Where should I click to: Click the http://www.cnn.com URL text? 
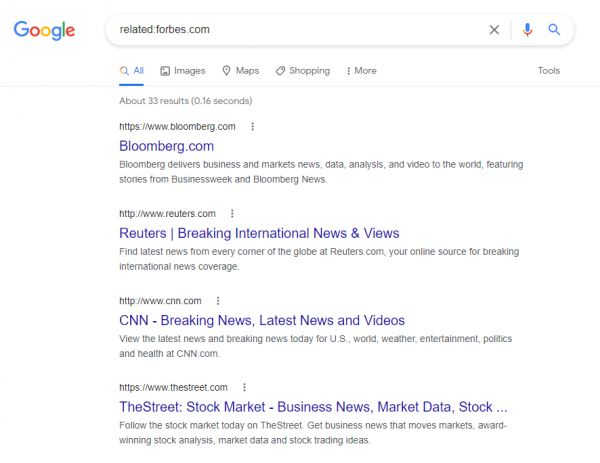tap(160, 301)
